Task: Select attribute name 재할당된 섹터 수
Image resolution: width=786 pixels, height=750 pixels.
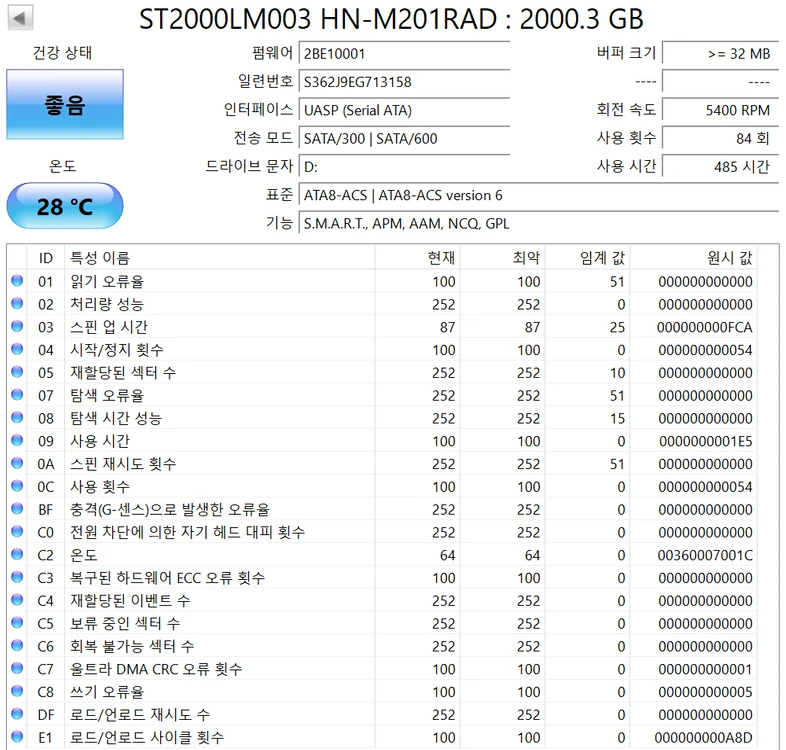Action: (123, 372)
